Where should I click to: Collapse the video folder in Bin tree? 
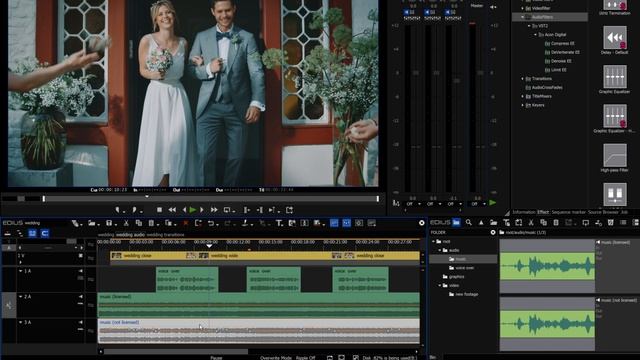pyautogui.click(x=440, y=286)
